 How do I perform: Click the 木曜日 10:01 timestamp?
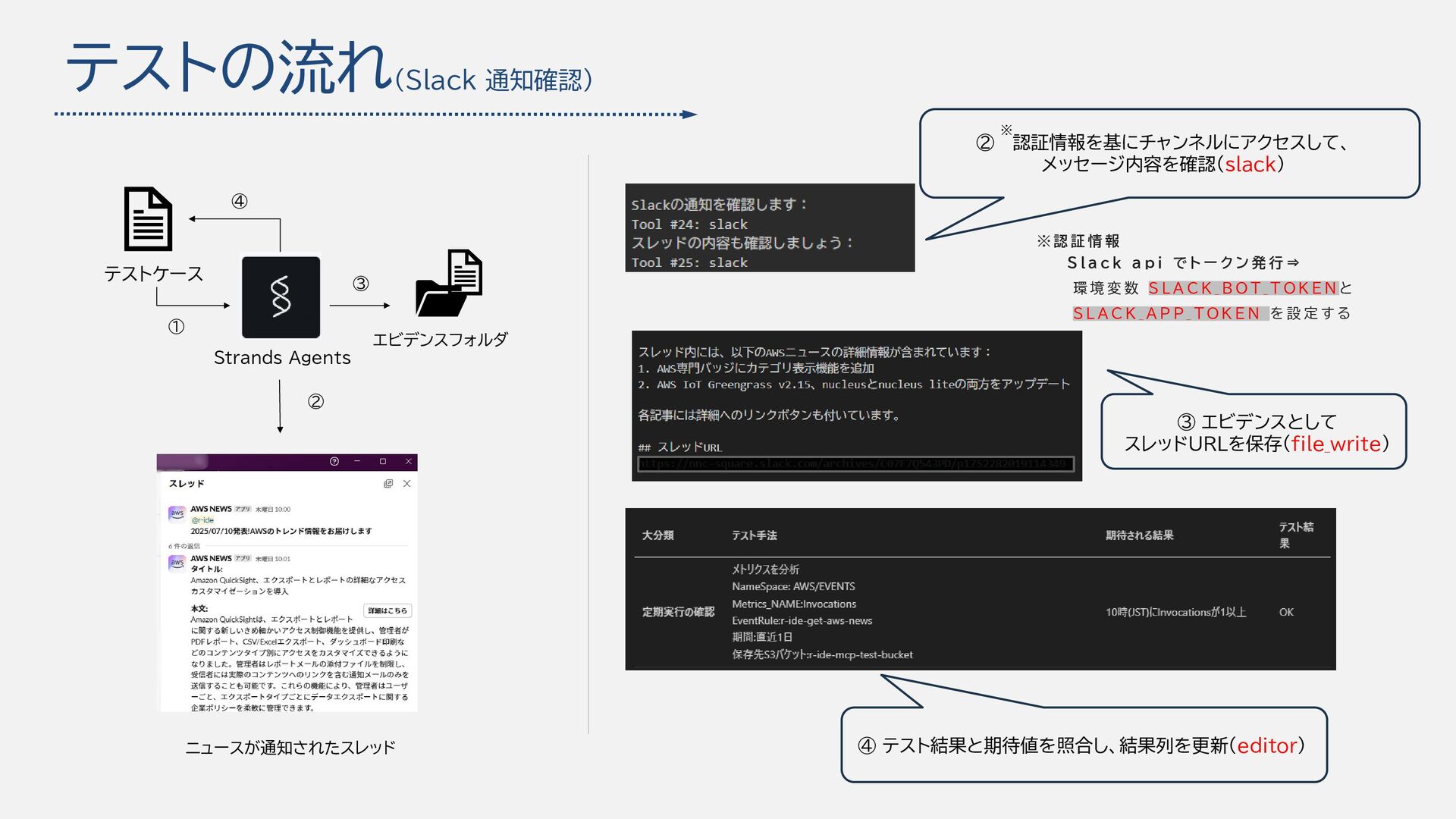[273, 559]
